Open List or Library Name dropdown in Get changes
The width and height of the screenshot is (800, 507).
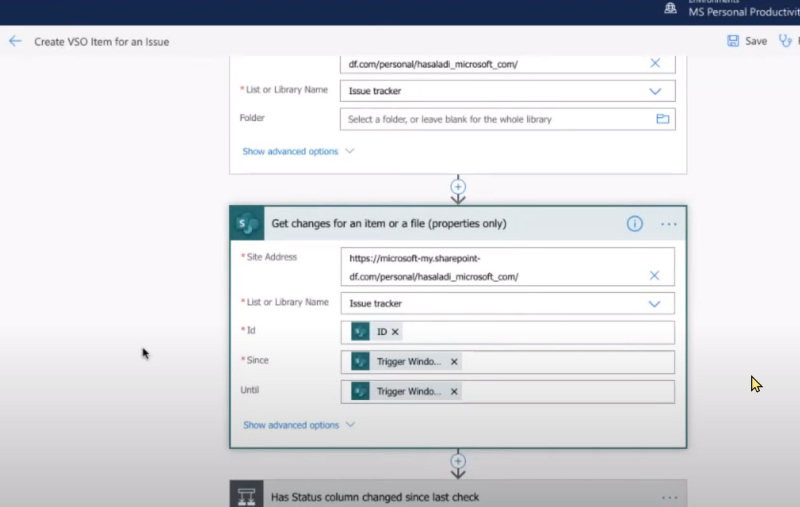coord(654,304)
